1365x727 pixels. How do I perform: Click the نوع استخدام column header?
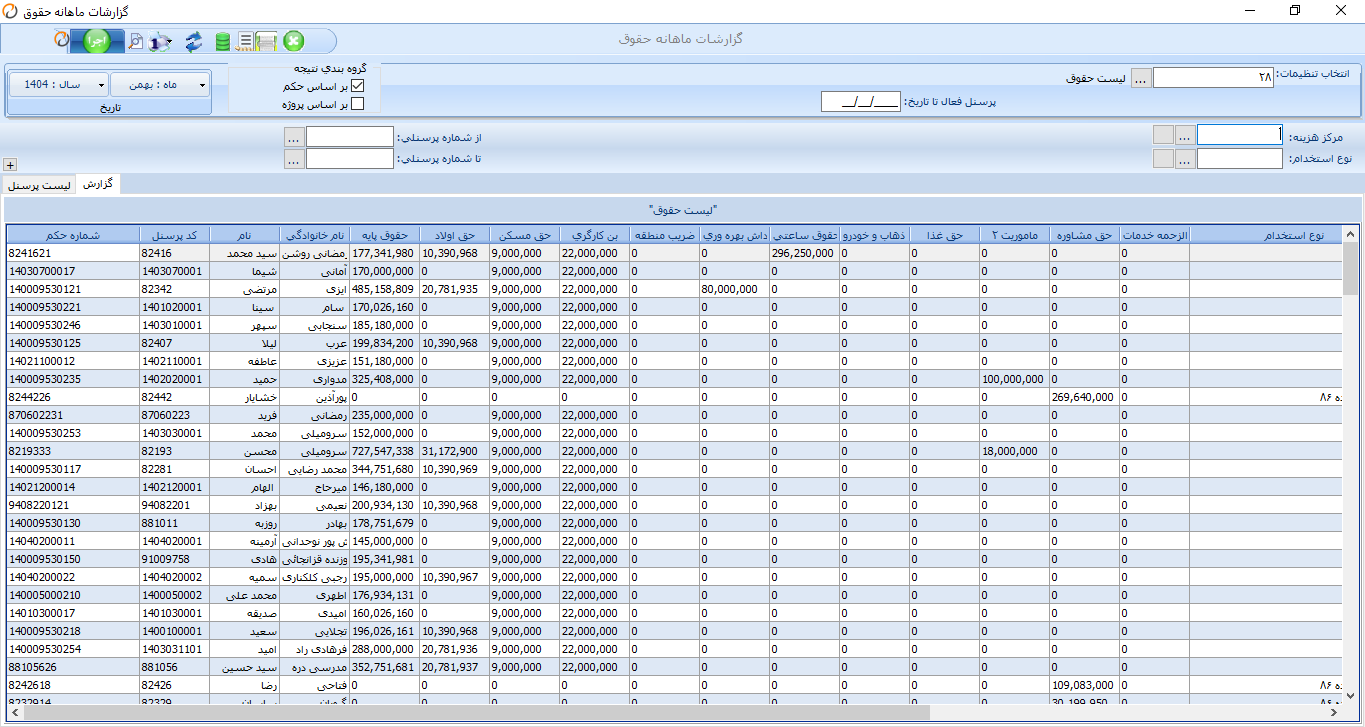pos(1265,235)
